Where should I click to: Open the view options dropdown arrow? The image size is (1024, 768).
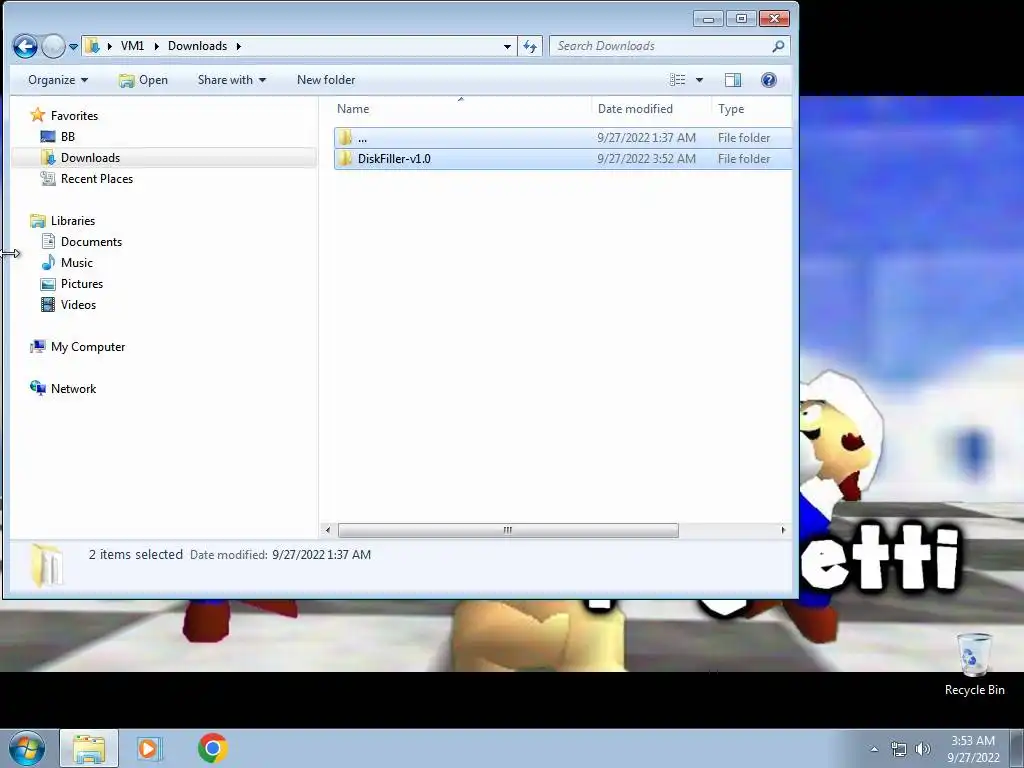699,80
